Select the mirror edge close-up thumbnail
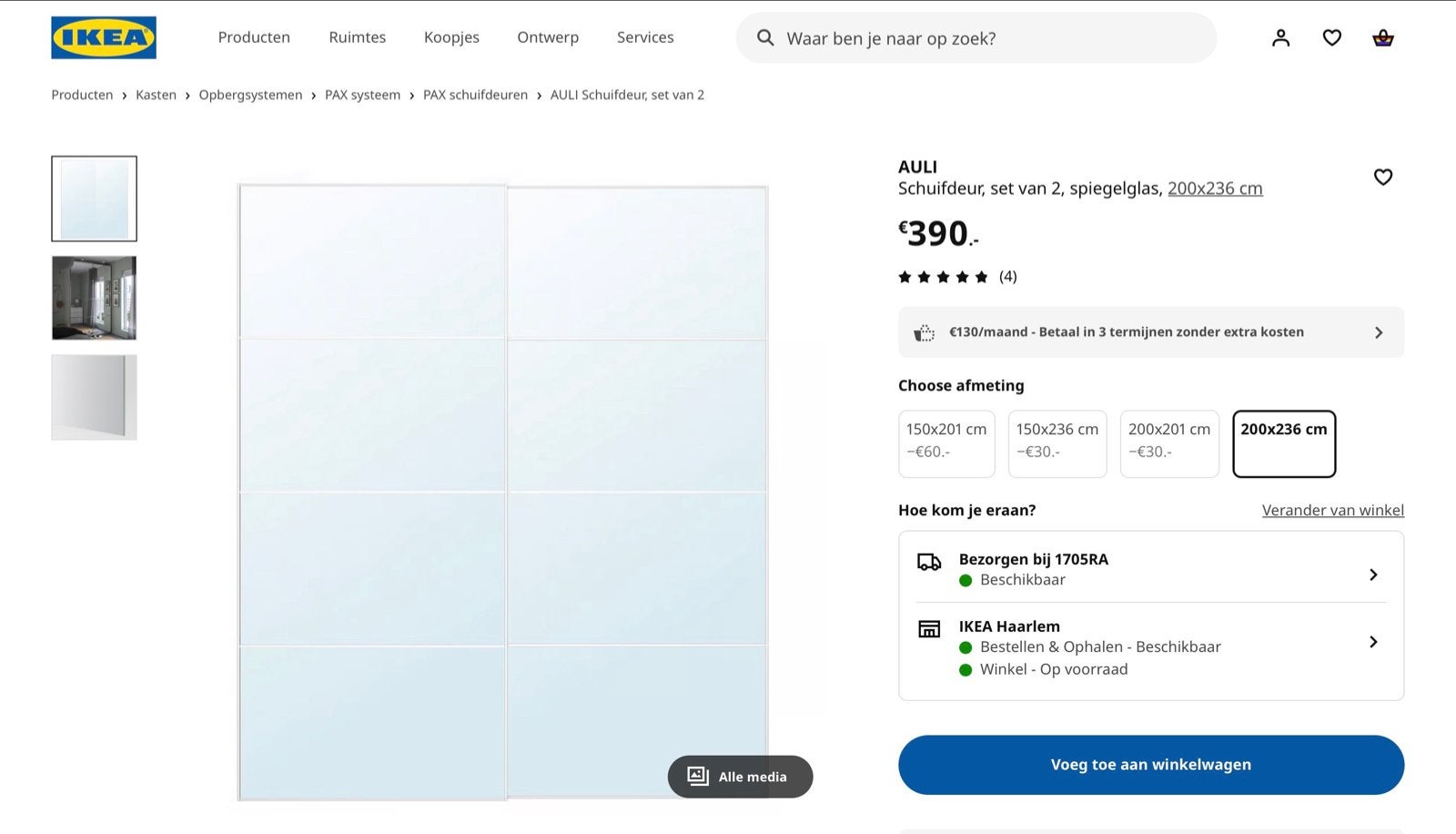 [94, 397]
